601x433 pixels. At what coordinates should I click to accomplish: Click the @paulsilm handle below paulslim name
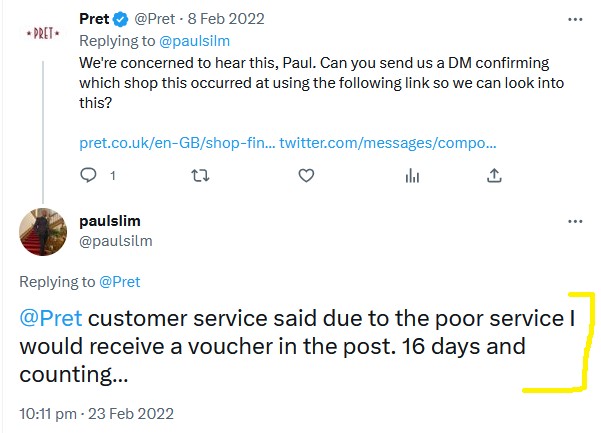pos(115,241)
